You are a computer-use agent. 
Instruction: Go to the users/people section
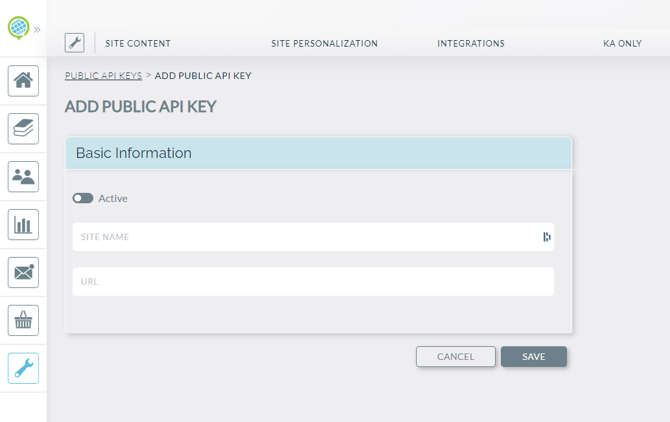point(23,177)
